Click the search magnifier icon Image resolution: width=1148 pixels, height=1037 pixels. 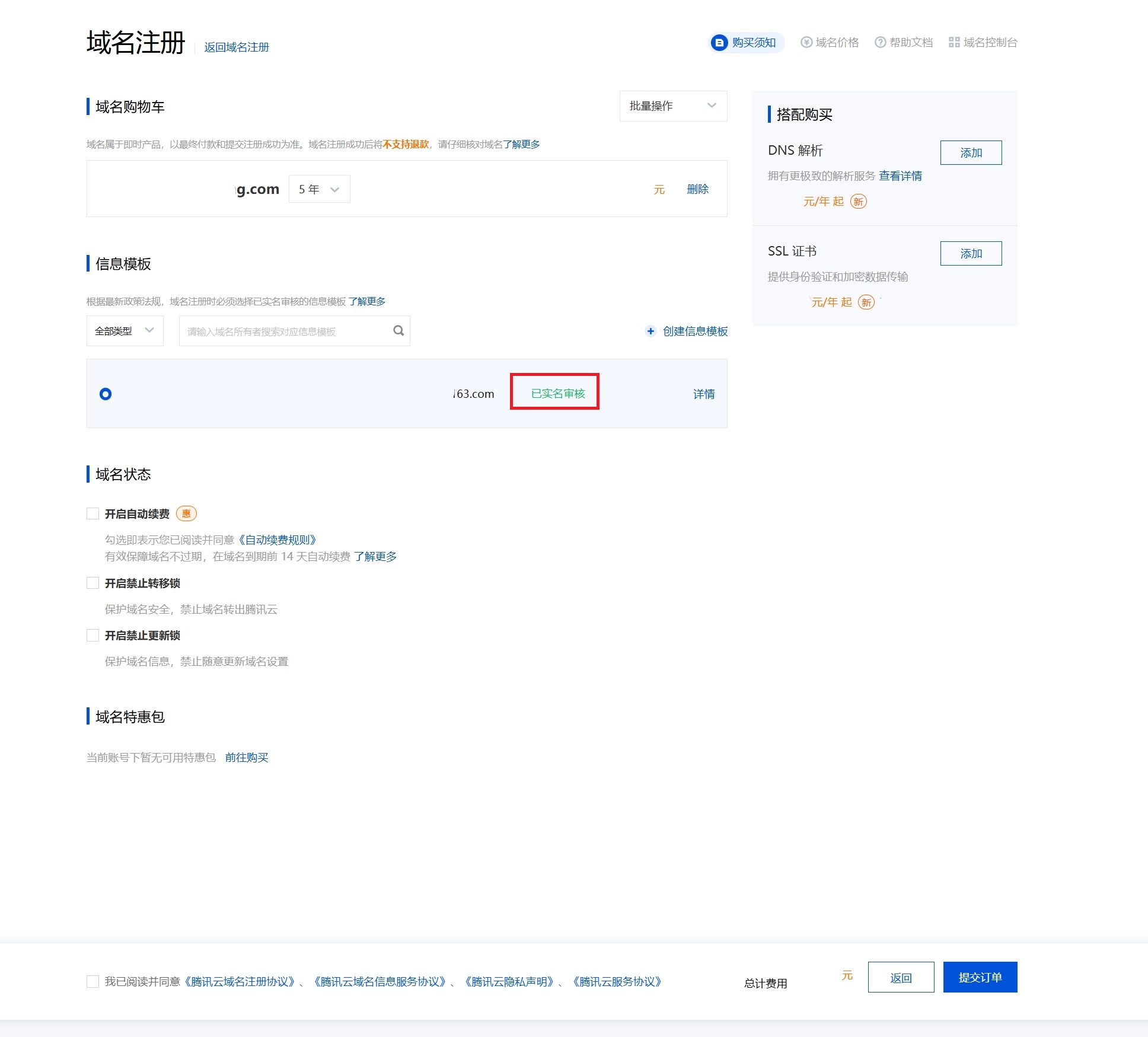[398, 331]
